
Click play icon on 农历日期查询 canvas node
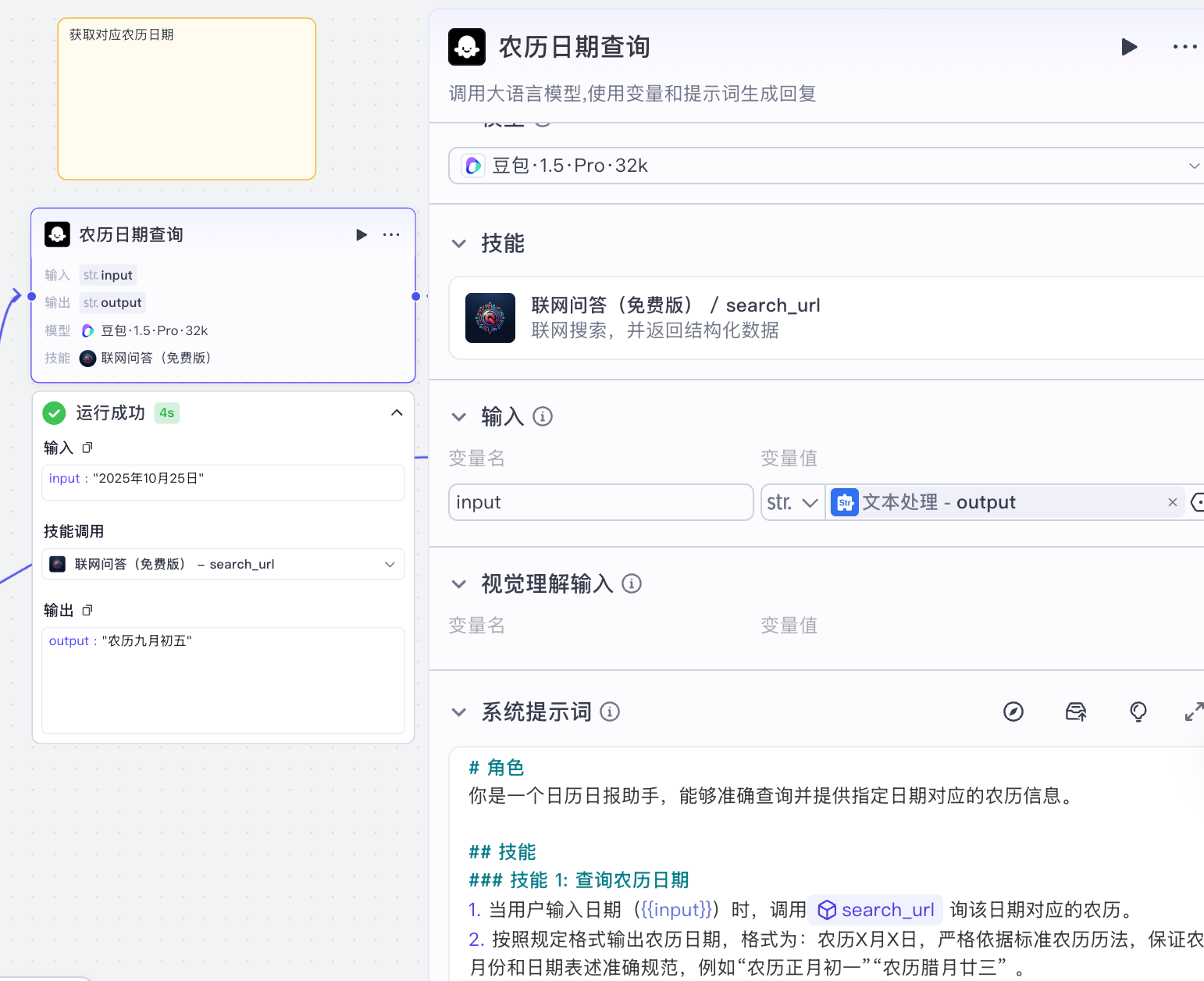tap(362, 235)
